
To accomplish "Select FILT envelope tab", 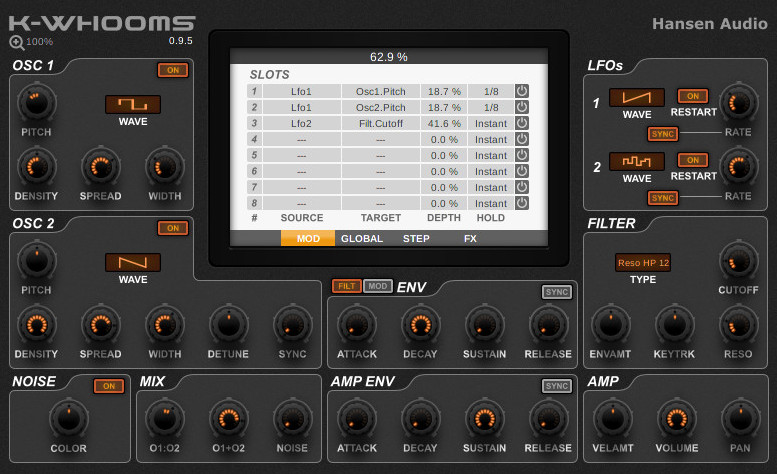I will 346,286.
